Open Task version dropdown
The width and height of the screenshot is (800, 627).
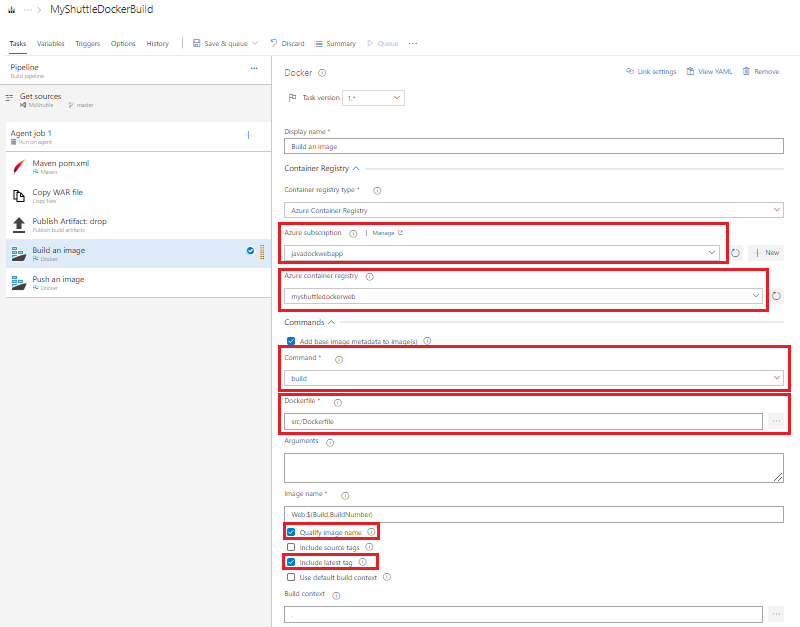click(x=373, y=98)
